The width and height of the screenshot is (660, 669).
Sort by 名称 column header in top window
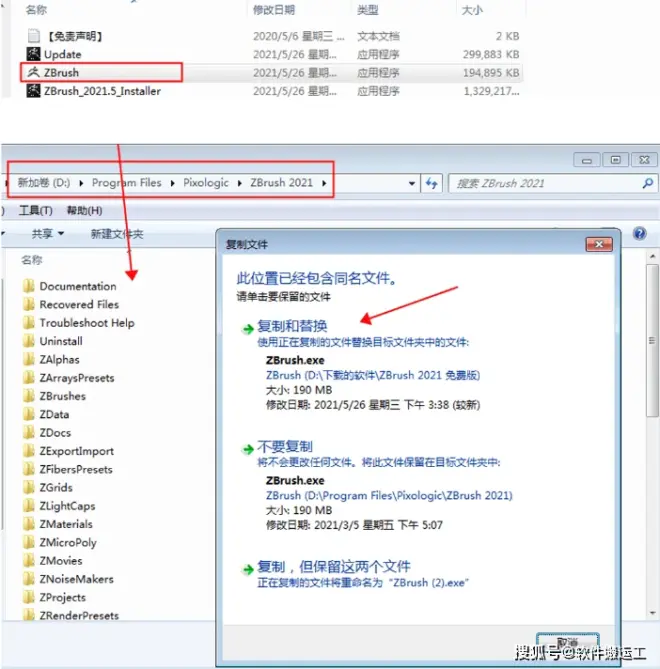point(36,10)
